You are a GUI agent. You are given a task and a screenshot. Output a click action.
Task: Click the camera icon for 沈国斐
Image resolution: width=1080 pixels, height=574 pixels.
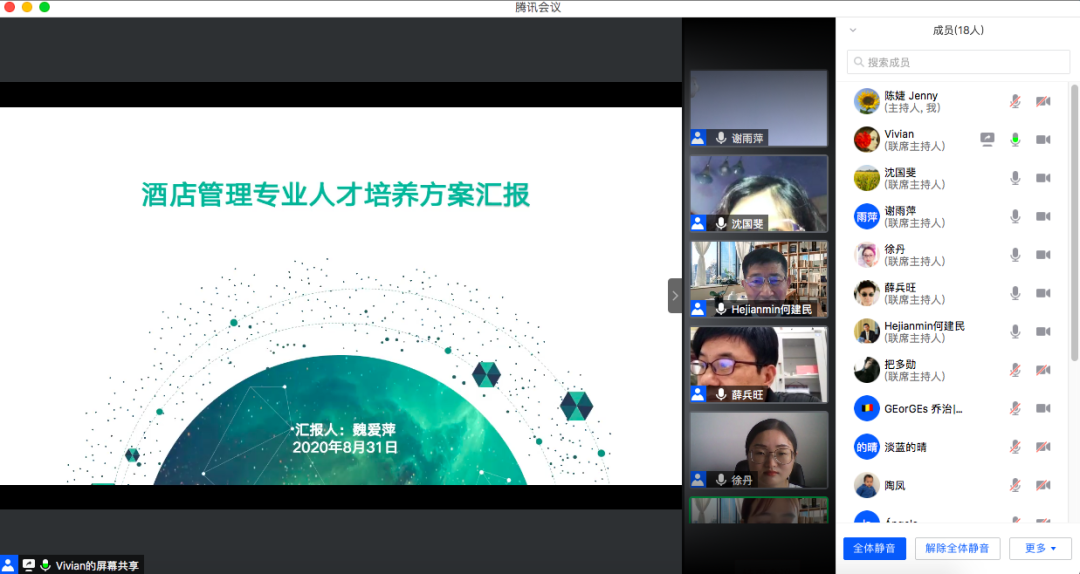[1043, 178]
